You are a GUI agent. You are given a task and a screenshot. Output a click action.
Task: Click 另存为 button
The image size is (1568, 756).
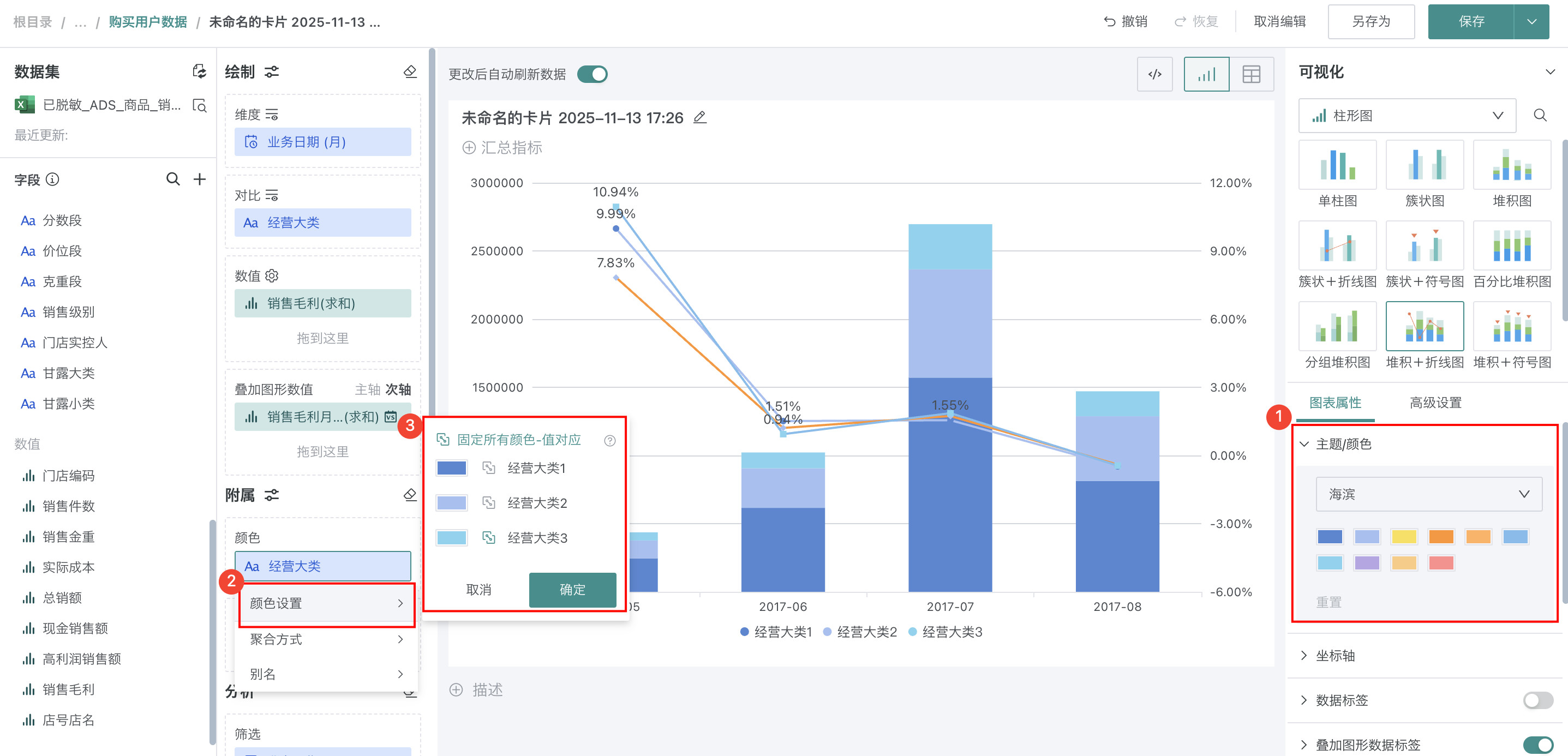click(1371, 22)
